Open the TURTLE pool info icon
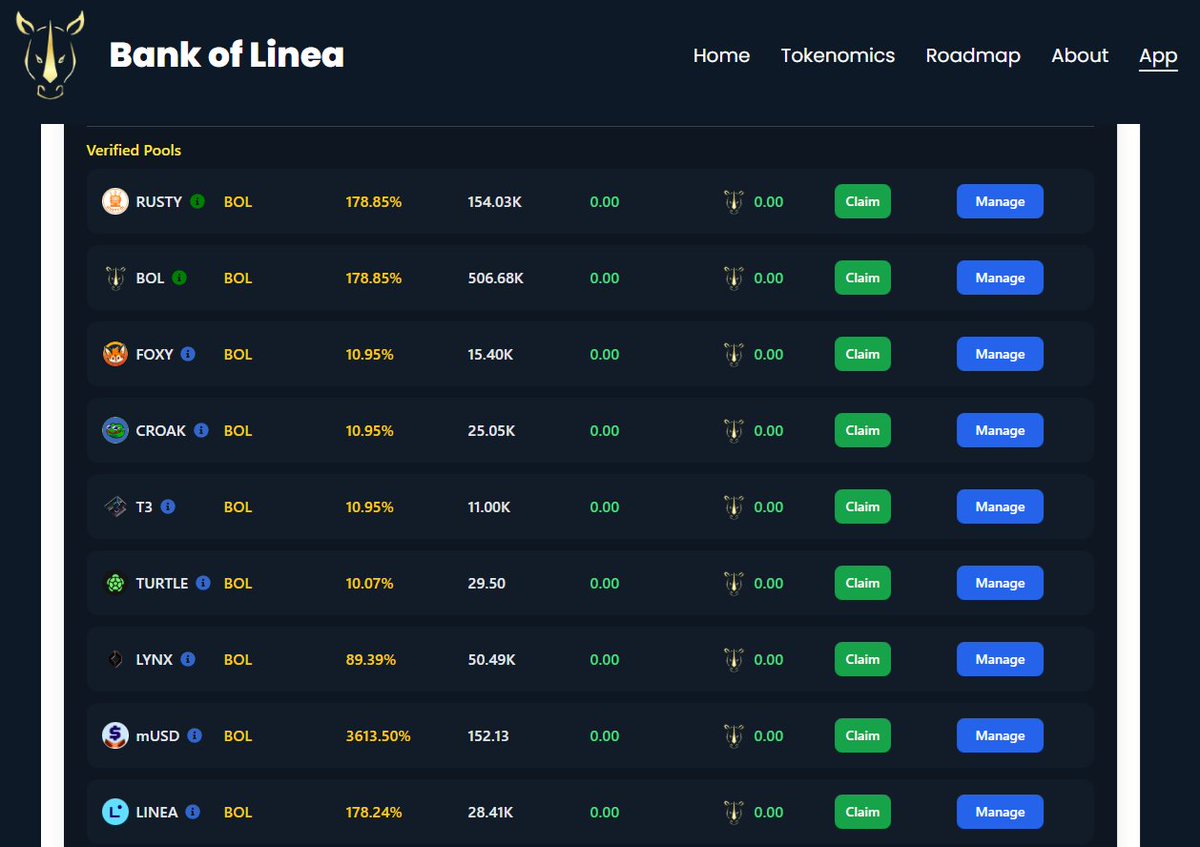 203,583
